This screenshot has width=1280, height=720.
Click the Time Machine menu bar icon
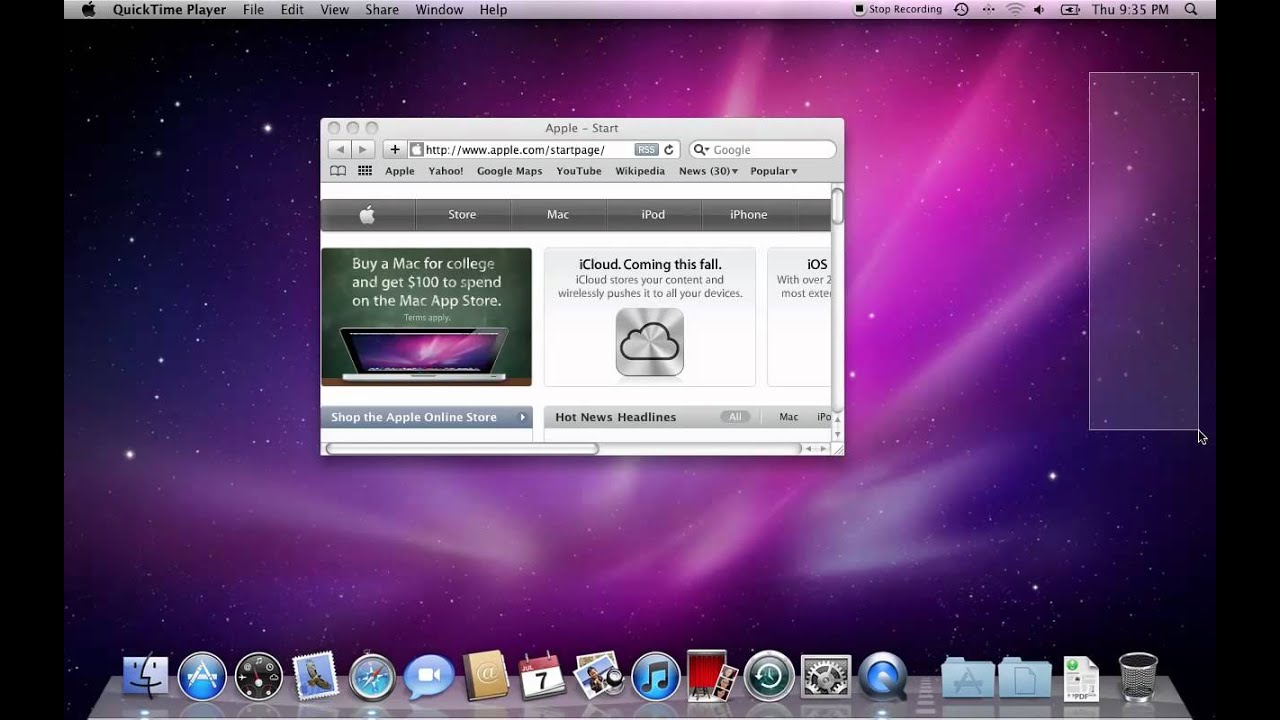click(x=961, y=9)
